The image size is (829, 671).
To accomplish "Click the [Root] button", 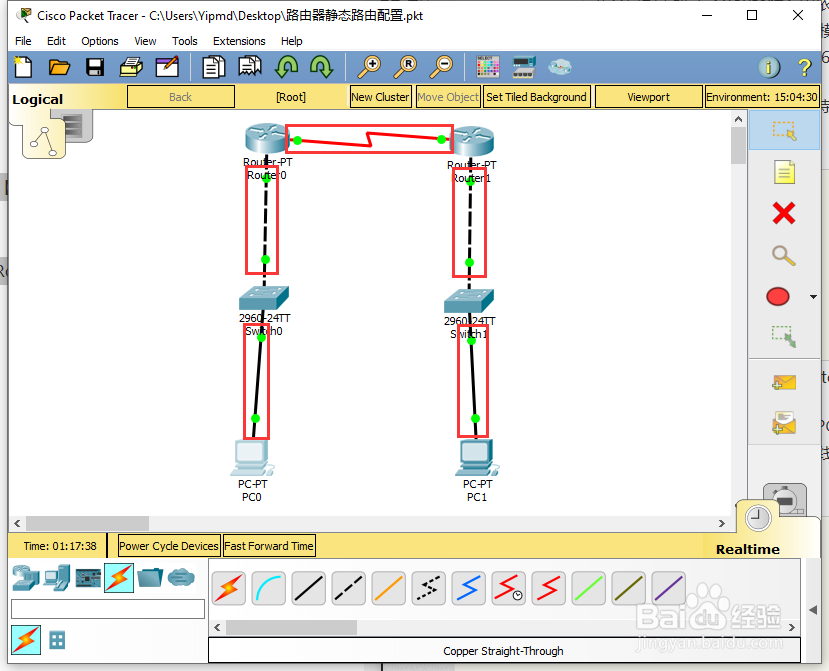I will (291, 97).
